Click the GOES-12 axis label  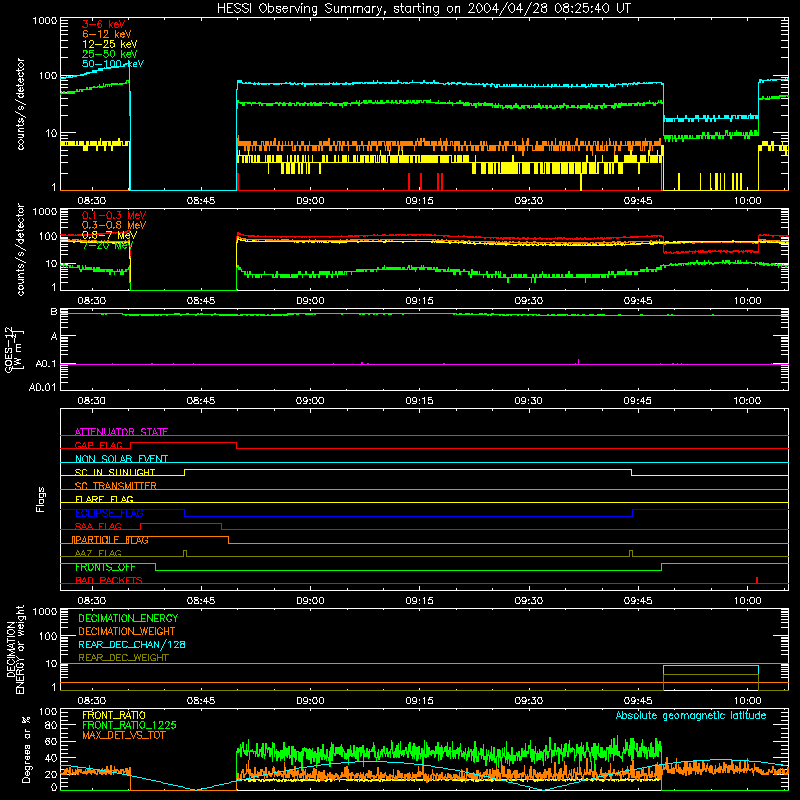pos(14,350)
